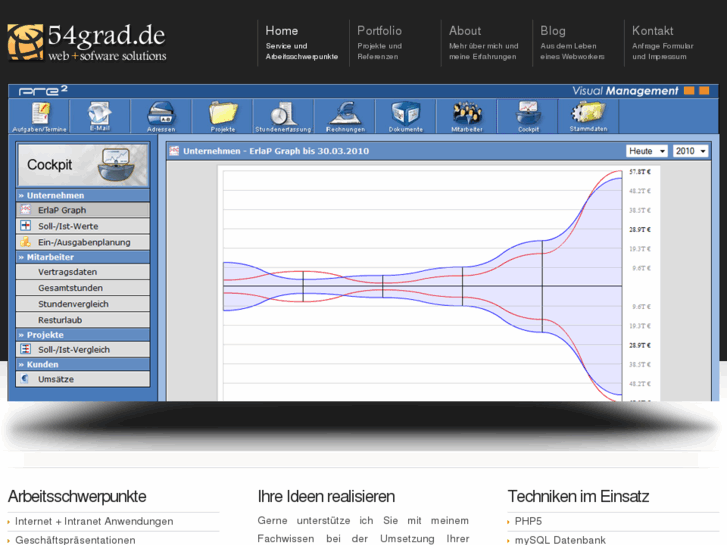Collapse the Kunden sidebar section
Screen dimensions: 727x545
(83, 364)
